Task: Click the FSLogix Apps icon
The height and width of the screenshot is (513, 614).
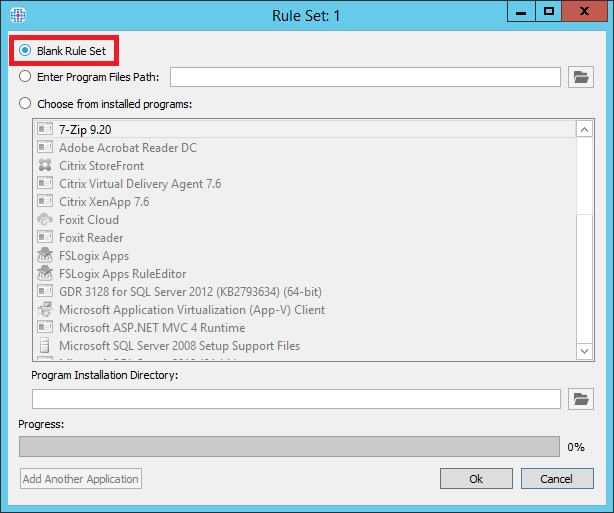Action: (45, 255)
